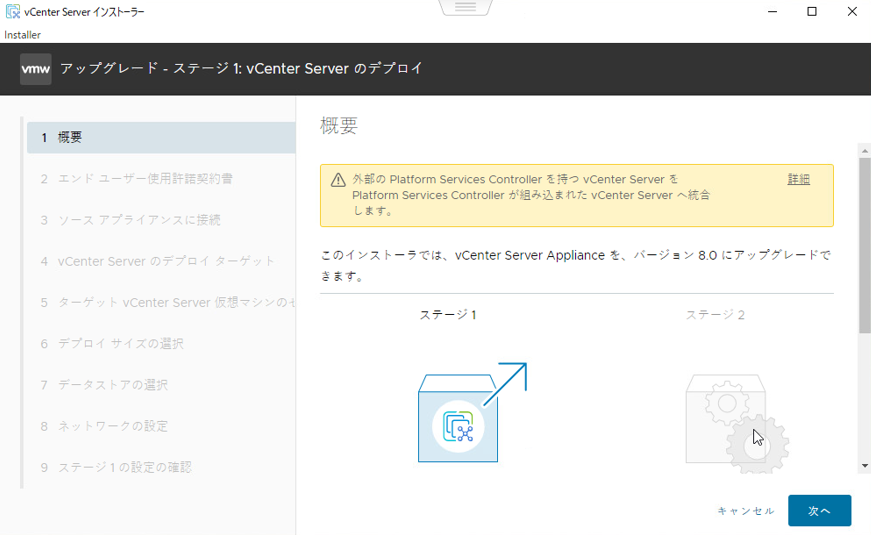Open the 詳細 link in warning banner
Image resolution: width=871 pixels, height=535 pixels.
point(798,179)
